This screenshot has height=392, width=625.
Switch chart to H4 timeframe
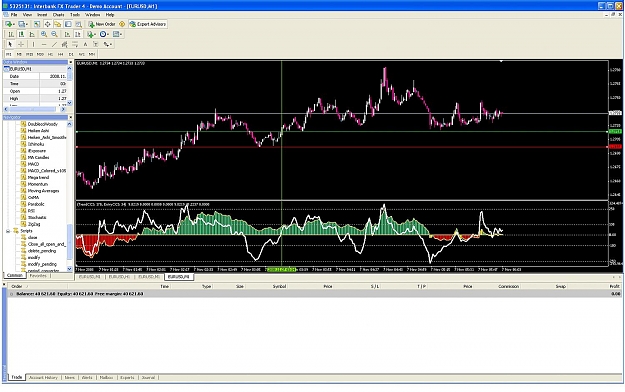pyautogui.click(x=61, y=54)
